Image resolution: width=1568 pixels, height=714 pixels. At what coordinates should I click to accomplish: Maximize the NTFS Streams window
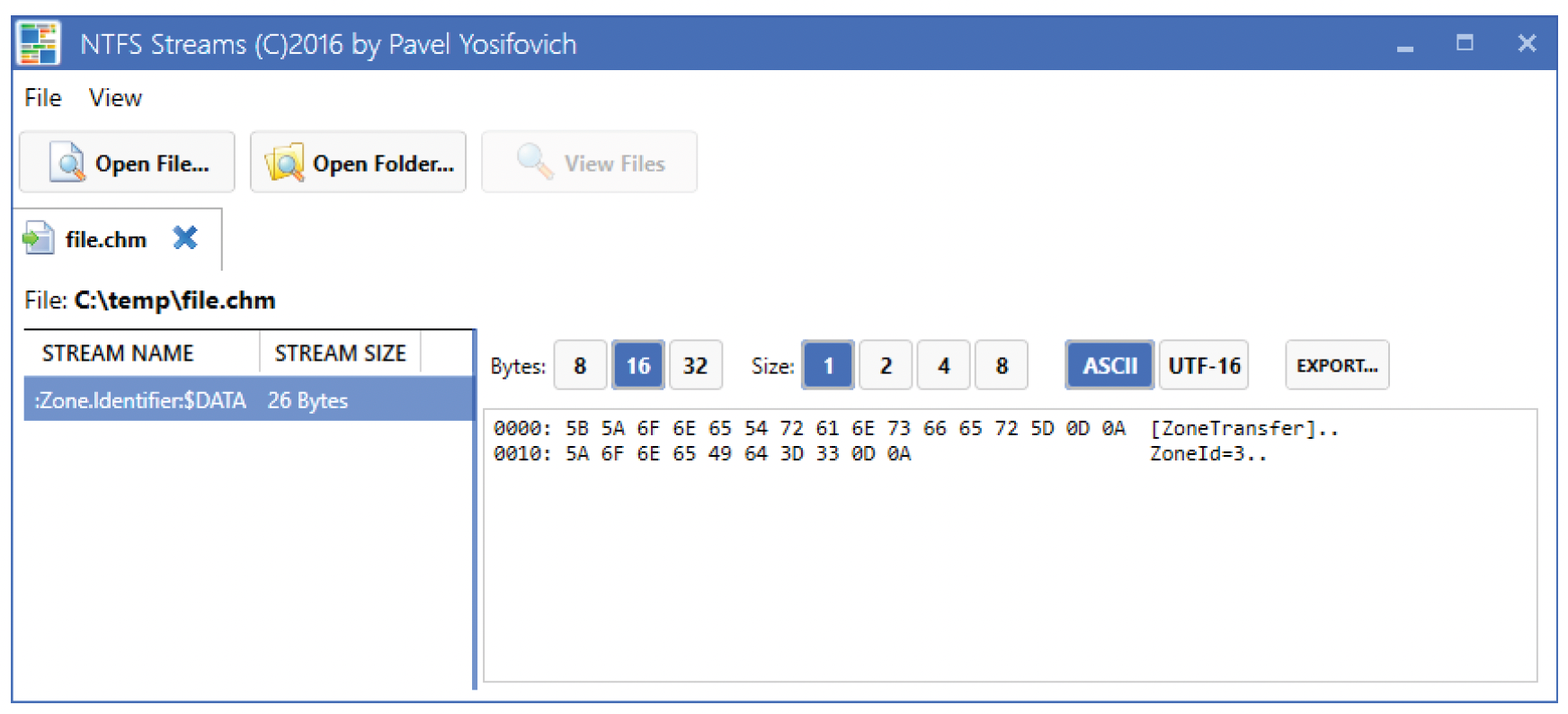click(1465, 42)
